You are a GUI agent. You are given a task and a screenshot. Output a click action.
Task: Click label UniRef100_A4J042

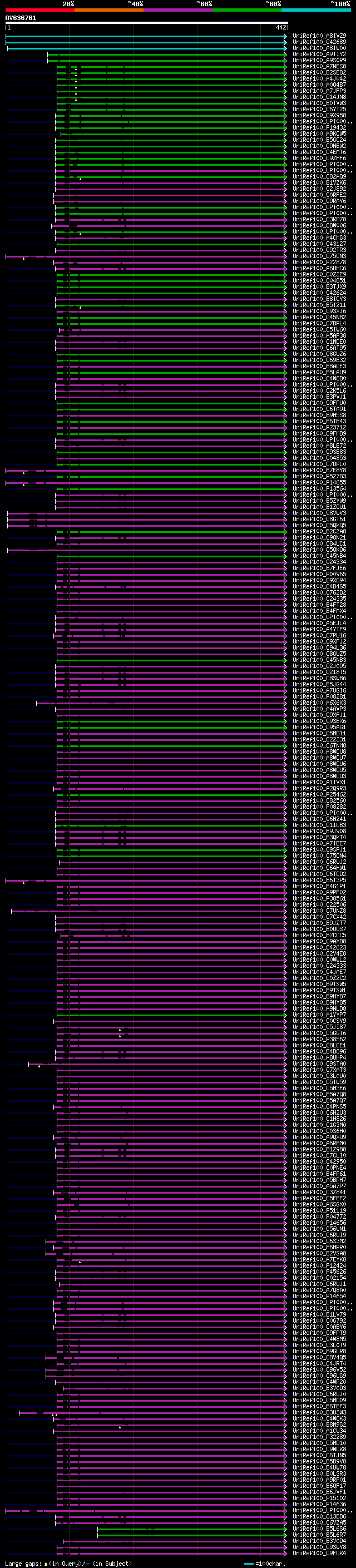click(319, 78)
